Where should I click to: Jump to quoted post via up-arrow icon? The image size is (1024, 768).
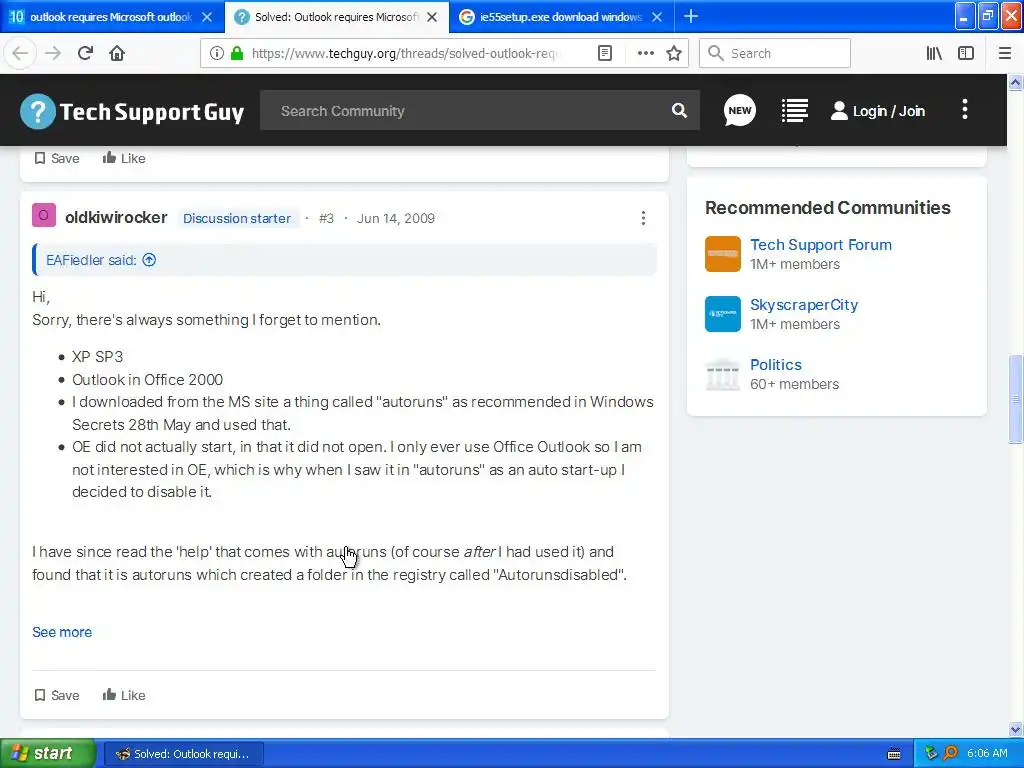tap(150, 260)
